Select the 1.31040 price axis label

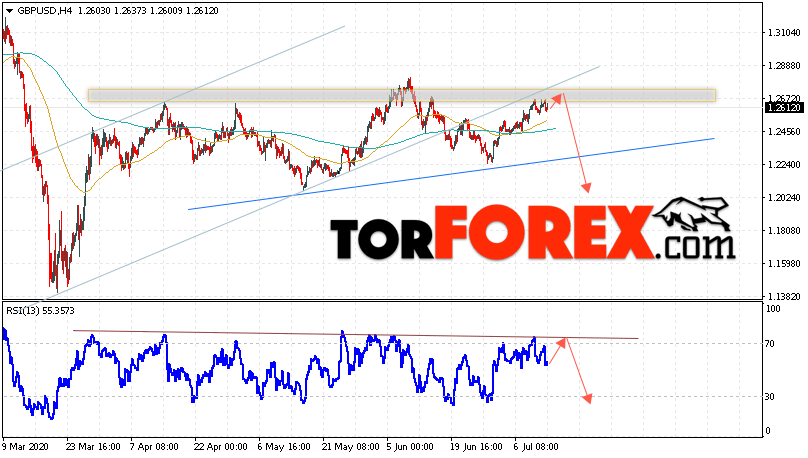[784, 33]
